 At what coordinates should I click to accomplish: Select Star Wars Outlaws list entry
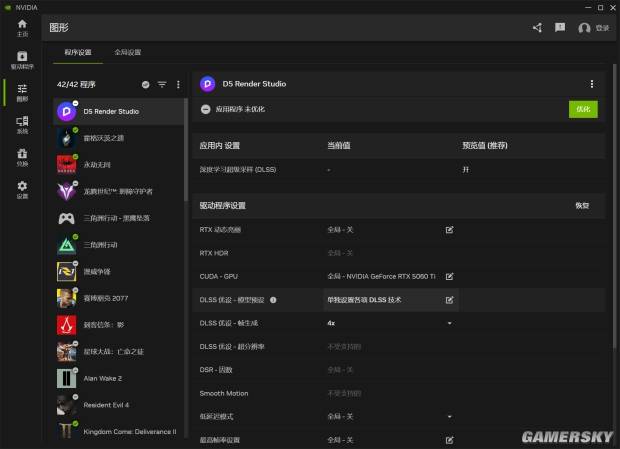119,351
